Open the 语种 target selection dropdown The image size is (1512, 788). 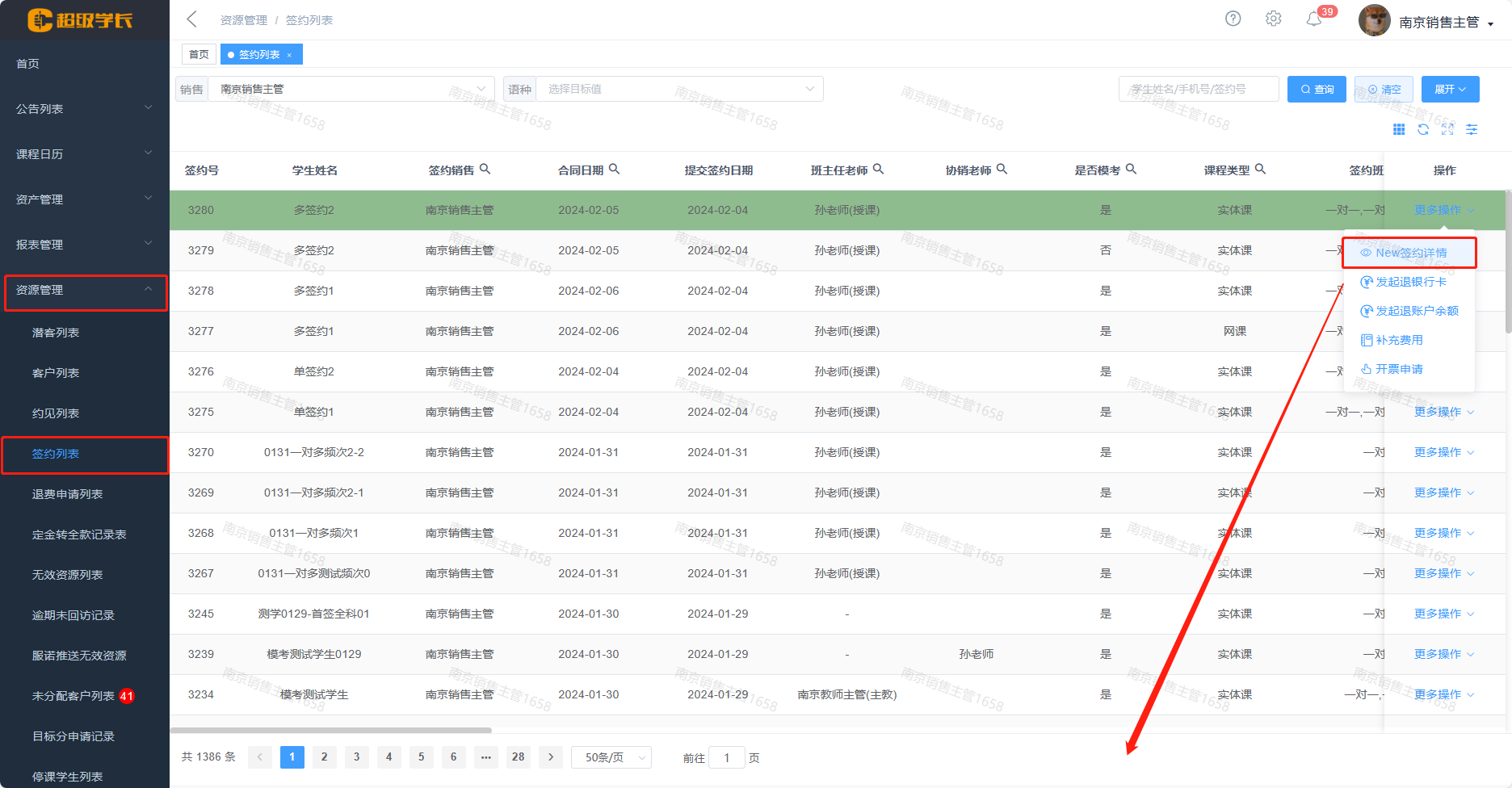678,89
